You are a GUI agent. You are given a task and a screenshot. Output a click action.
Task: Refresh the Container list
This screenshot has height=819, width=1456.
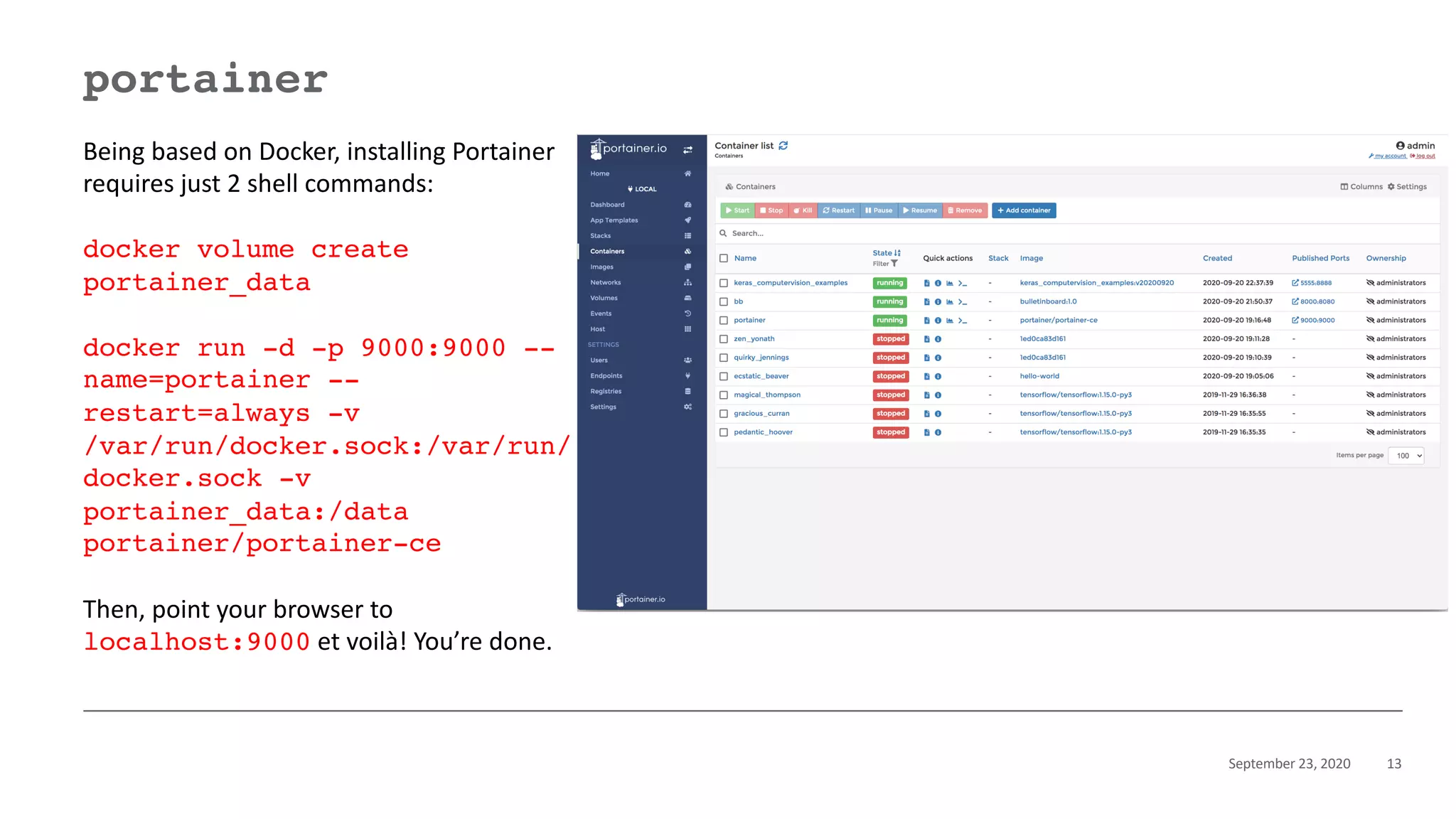click(783, 146)
